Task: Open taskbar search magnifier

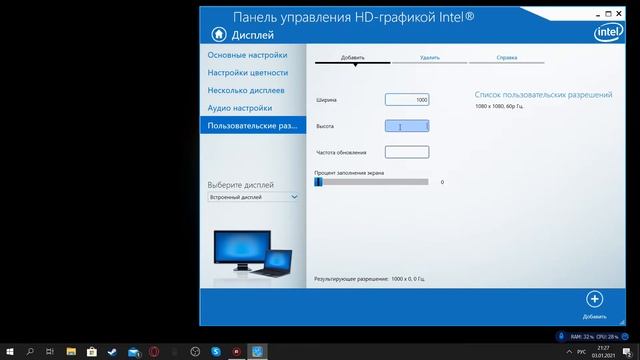Action: 30,351
